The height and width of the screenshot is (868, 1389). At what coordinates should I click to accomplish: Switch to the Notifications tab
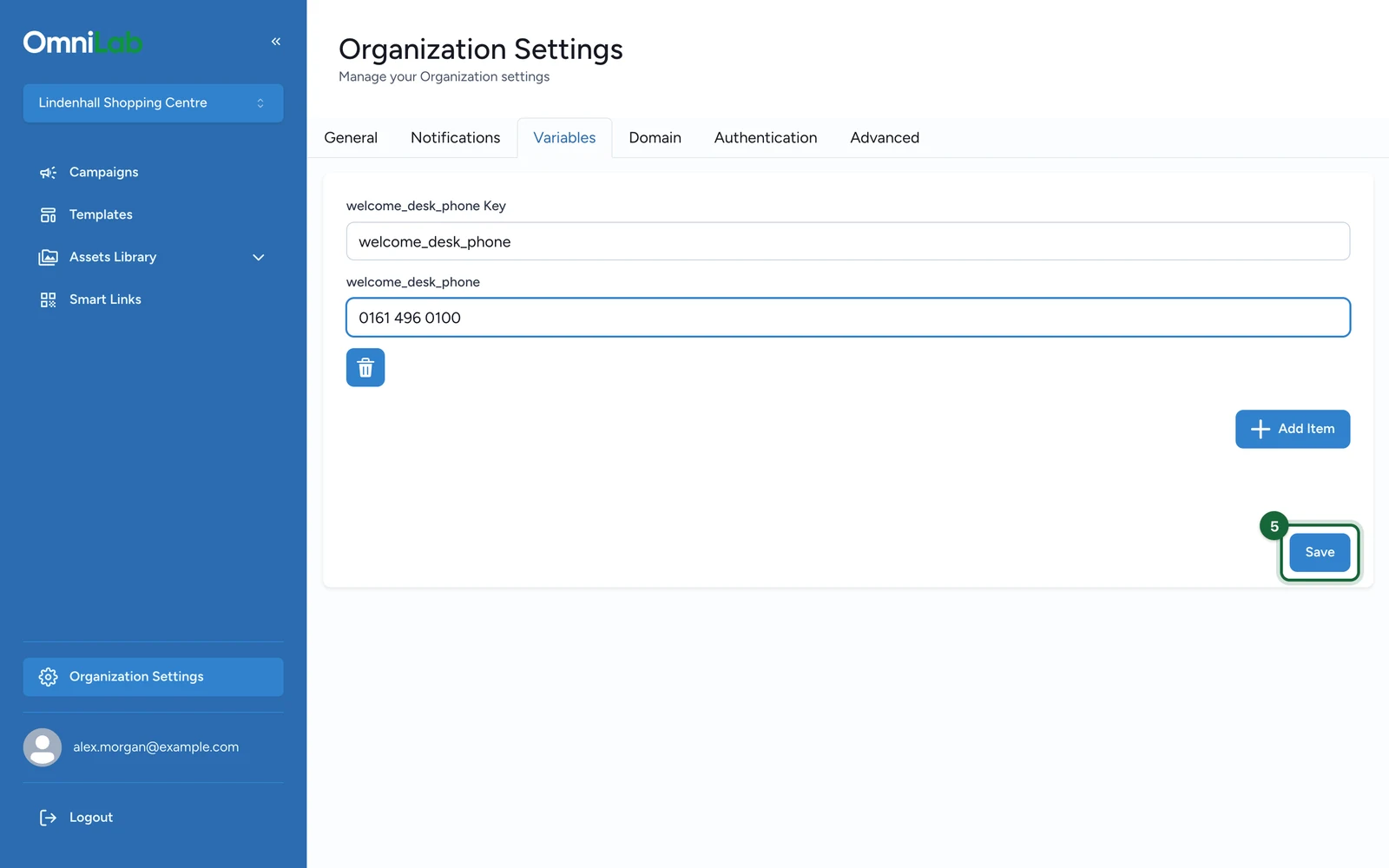(x=456, y=138)
